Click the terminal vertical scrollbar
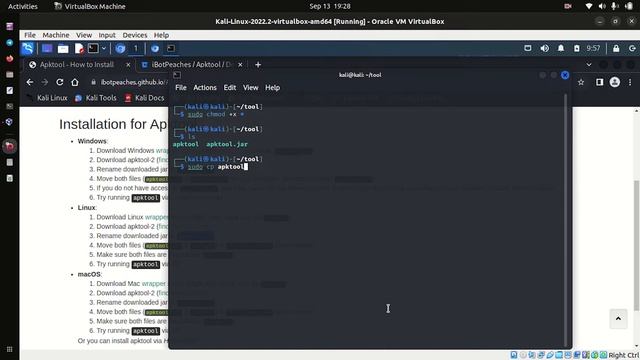This screenshot has width=640, height=360. pos(565,220)
